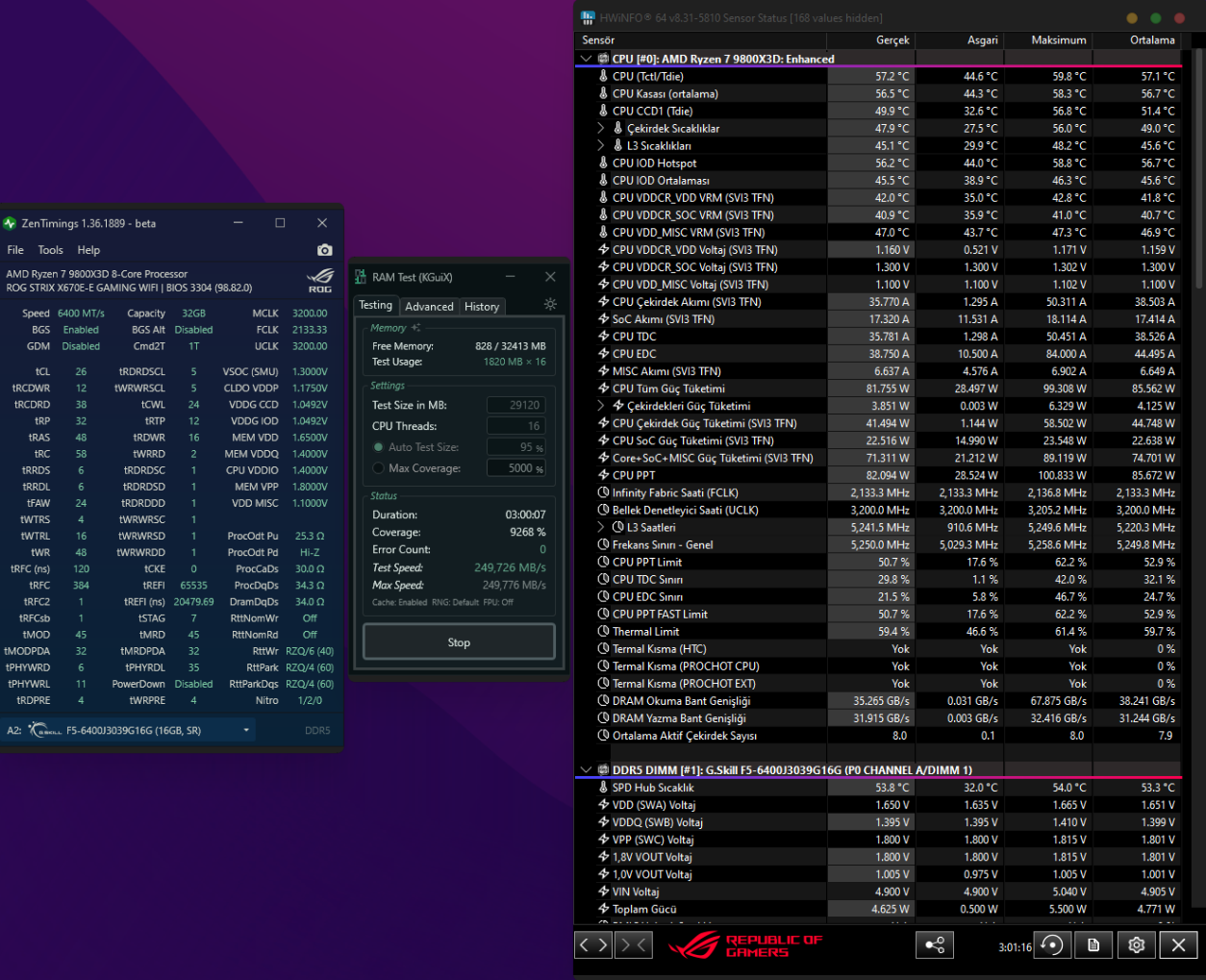The width and height of the screenshot is (1206, 980).
Task: Click the CPU Threads input field
Action: pos(516,426)
